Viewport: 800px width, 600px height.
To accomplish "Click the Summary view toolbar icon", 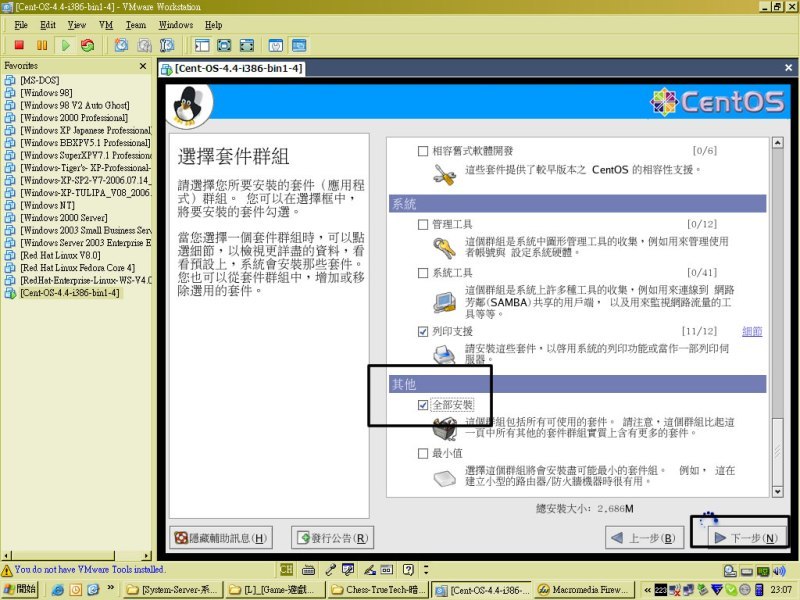I will click(276, 45).
